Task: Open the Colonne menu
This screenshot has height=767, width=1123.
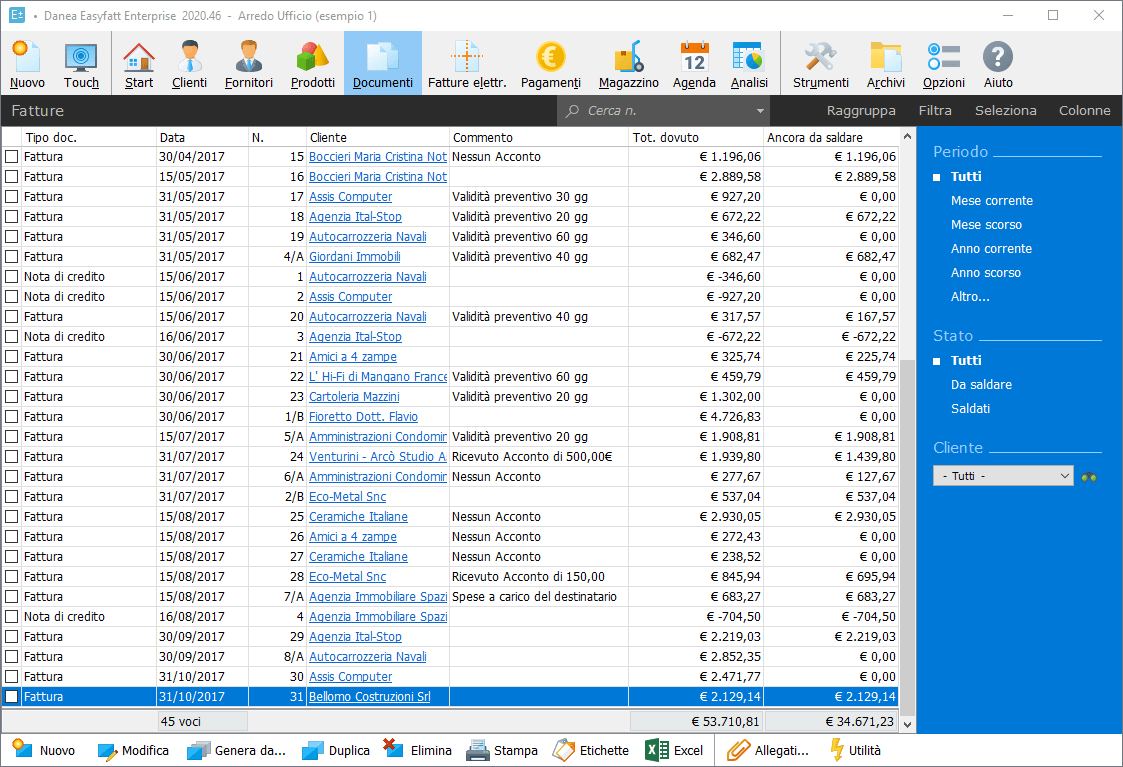Action: (x=1084, y=111)
